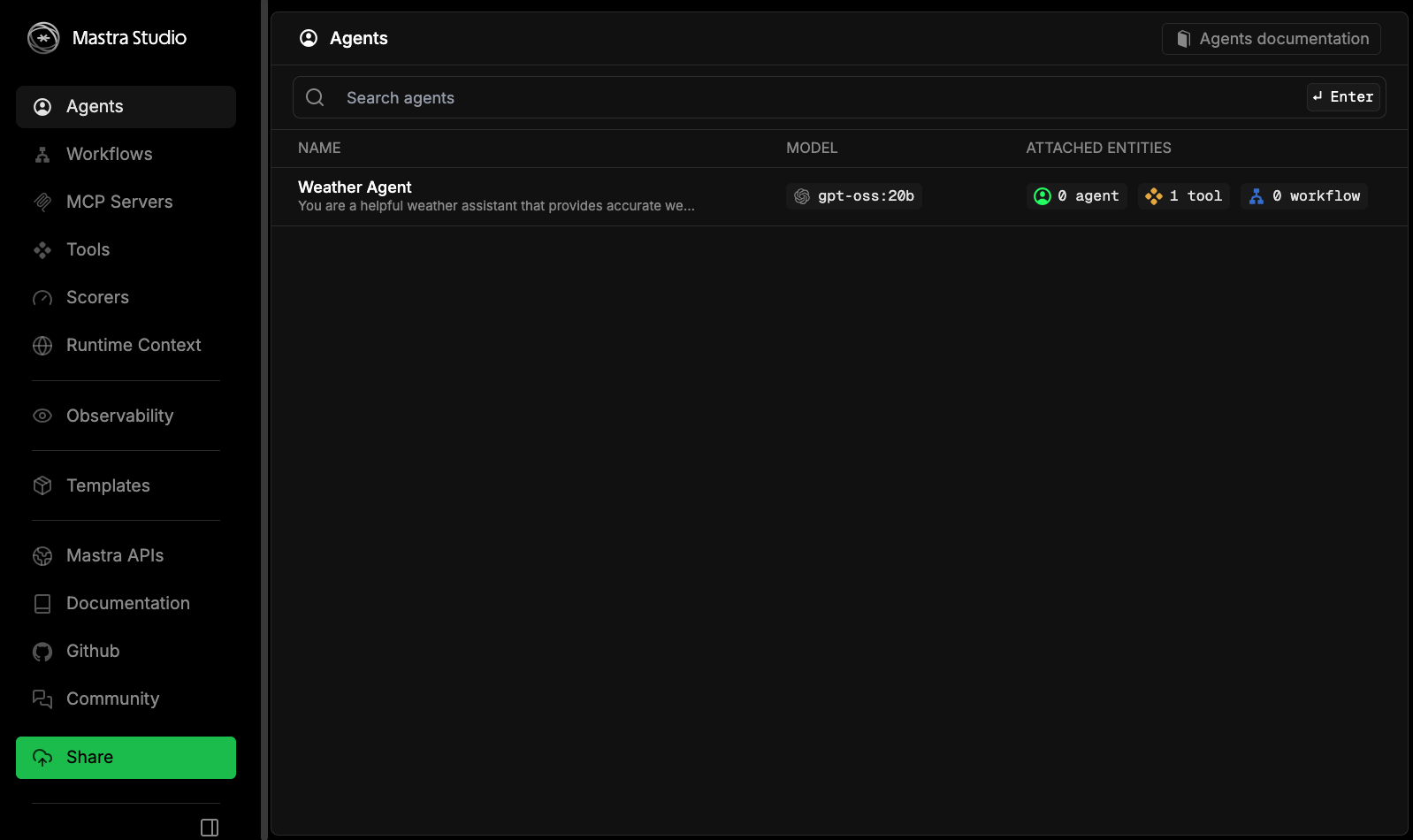Click the Mastra Studio logo icon
This screenshot has width=1413, height=840.
click(x=43, y=38)
